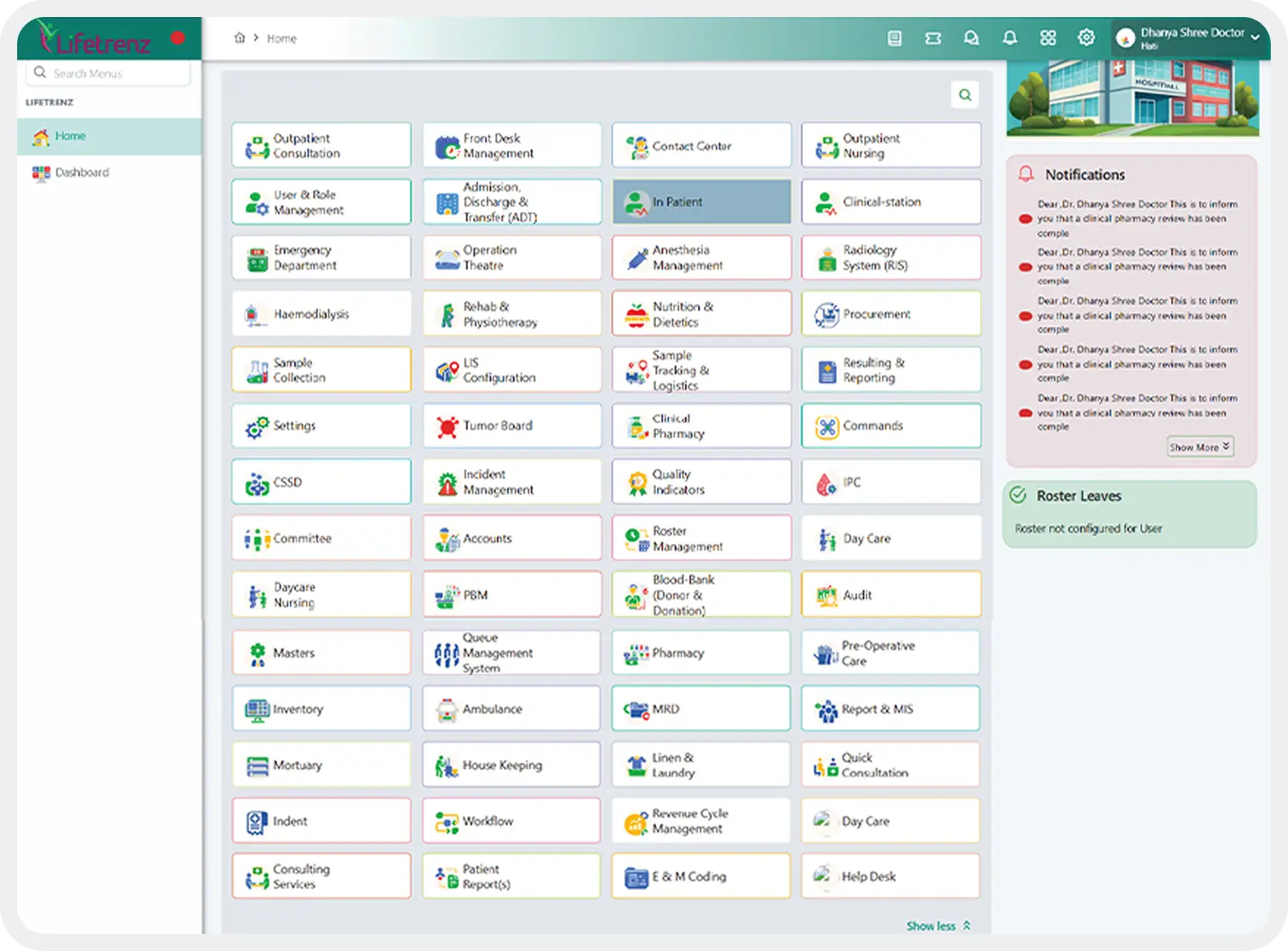Collapse module grid with Show less

pyautogui.click(x=938, y=926)
